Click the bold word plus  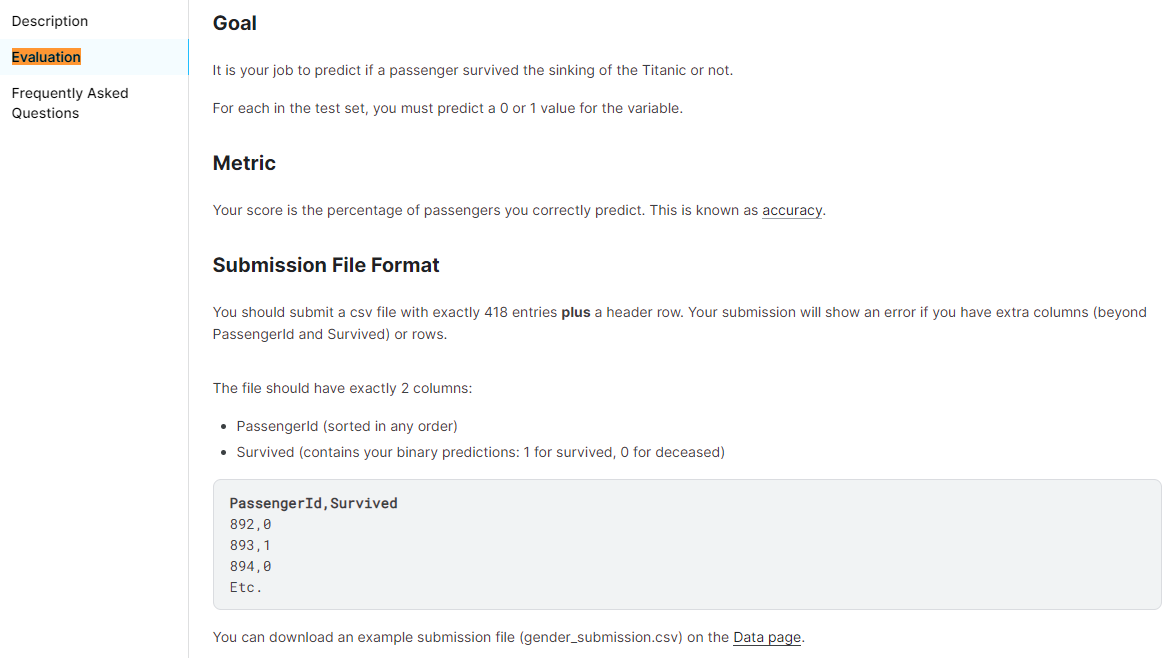click(x=576, y=312)
